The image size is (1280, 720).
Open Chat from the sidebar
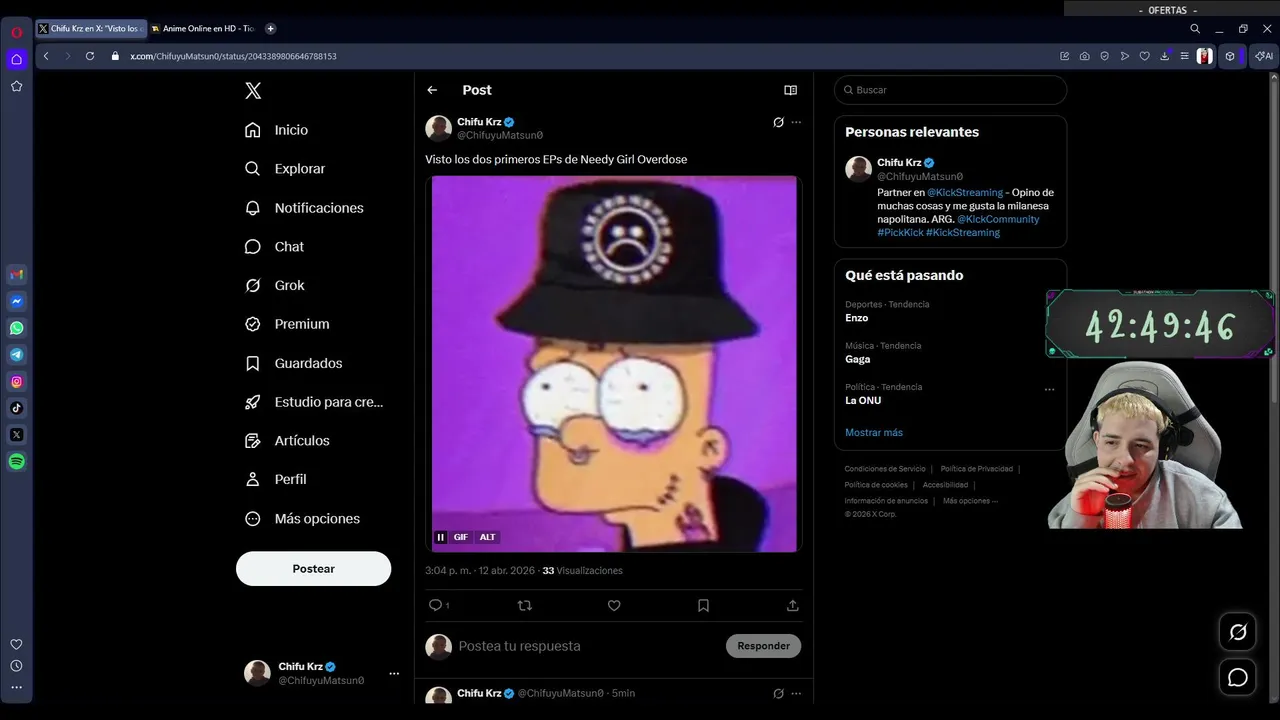click(275, 247)
